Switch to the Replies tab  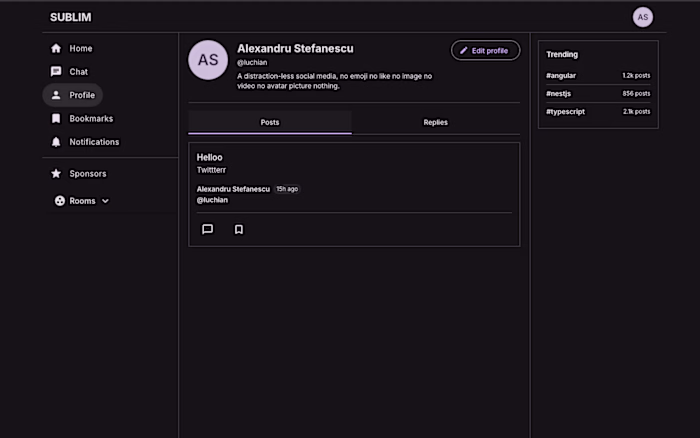[x=436, y=122]
